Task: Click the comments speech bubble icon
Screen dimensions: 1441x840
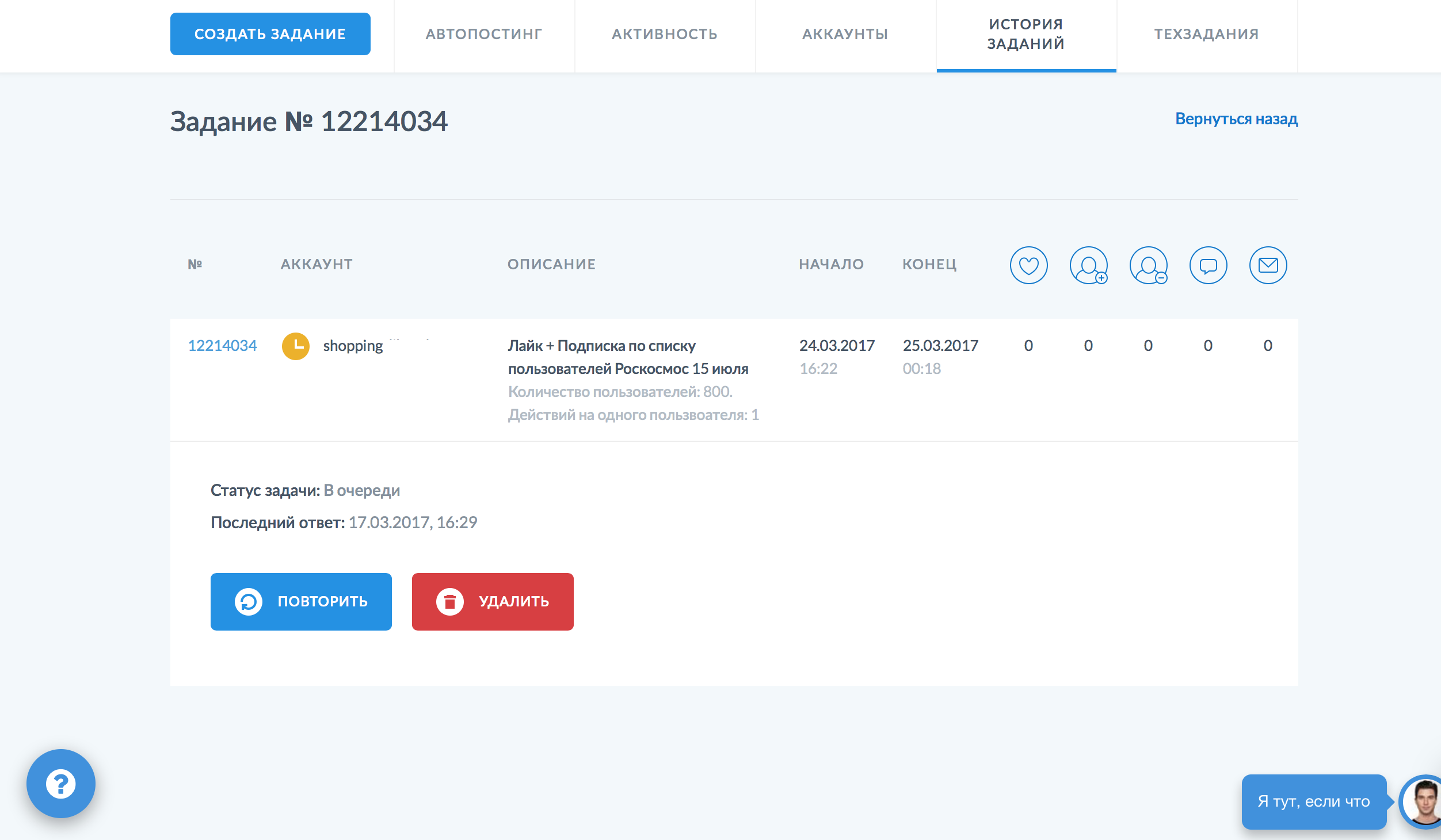Action: click(1208, 265)
